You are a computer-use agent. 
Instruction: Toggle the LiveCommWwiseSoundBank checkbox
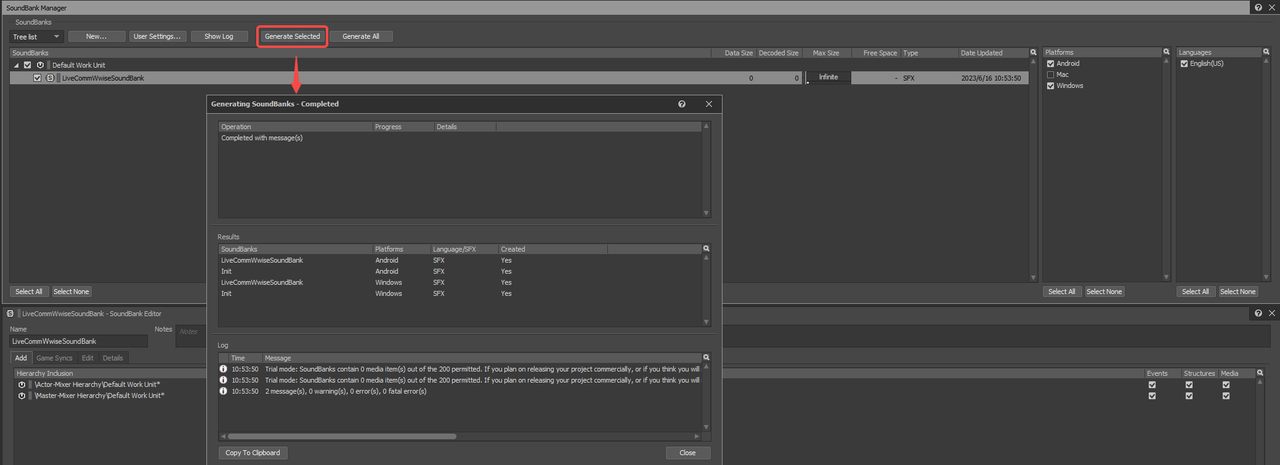[x=38, y=78]
